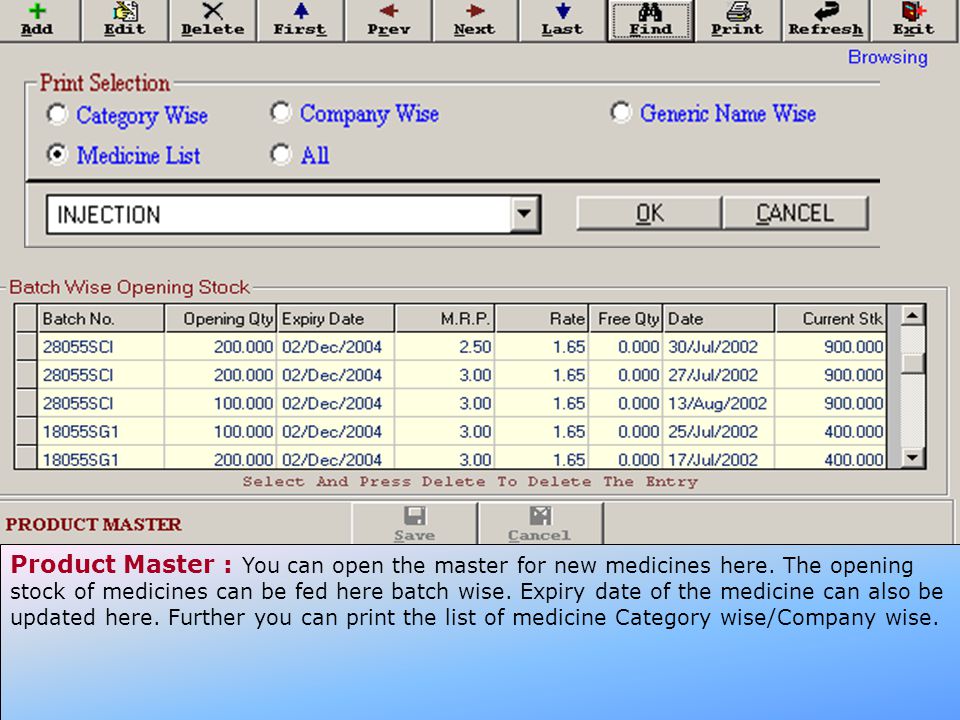Click the 27/Jul/2002 date cell
Screen dimensions: 960x720
719,375
